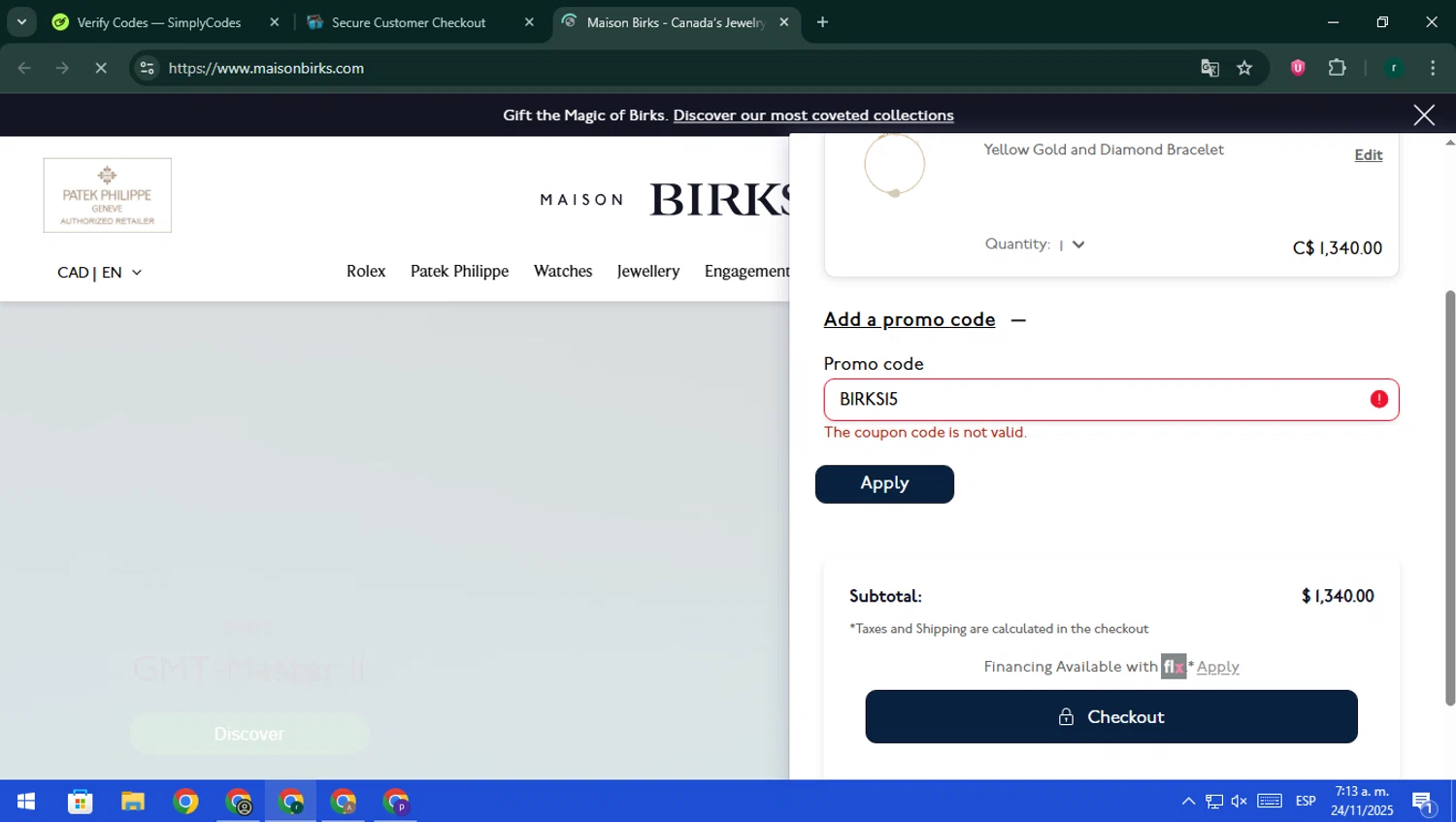Click the Maison Birks logo
1456x822 pixels.
pyautogui.click(x=666, y=200)
